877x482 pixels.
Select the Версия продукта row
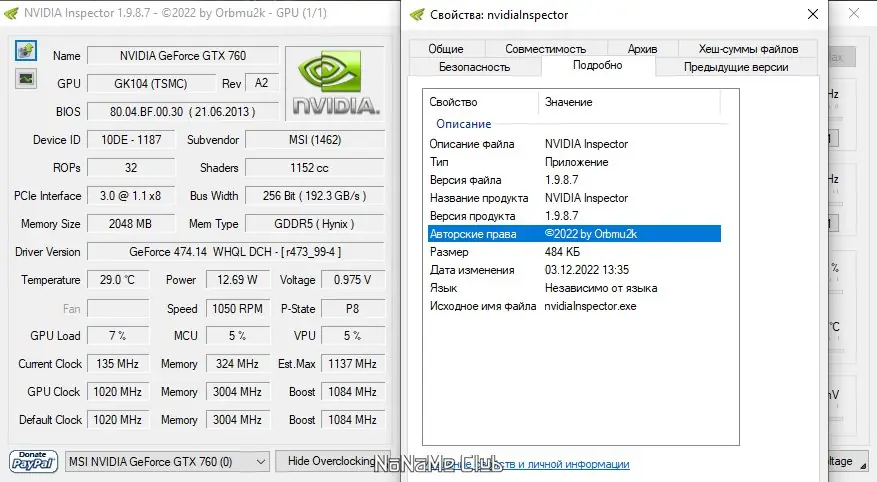(574, 216)
